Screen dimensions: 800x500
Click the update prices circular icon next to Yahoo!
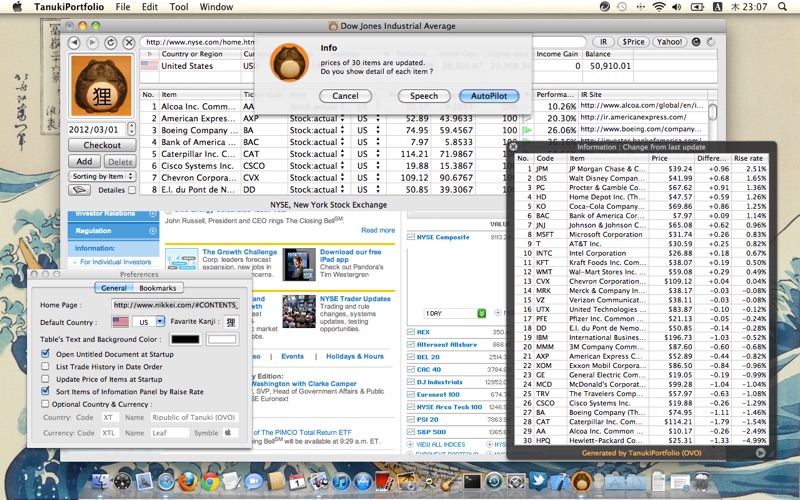696,42
